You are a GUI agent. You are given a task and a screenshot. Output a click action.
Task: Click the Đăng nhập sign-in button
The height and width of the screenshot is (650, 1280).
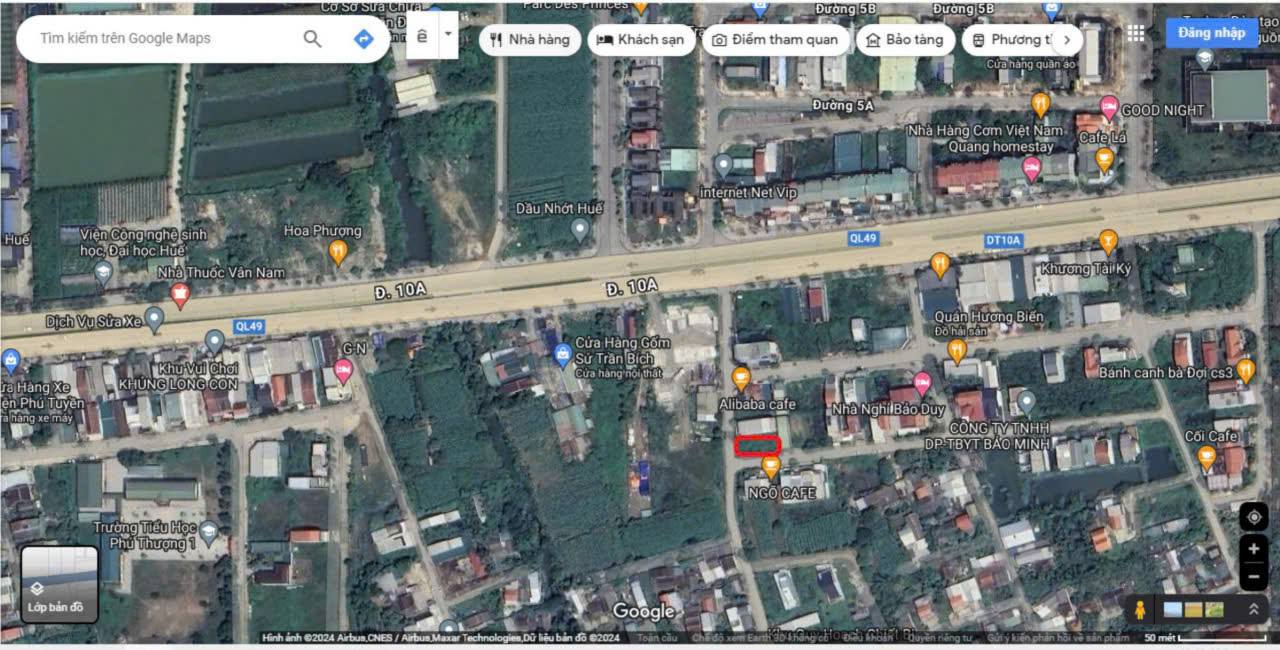coord(1211,33)
